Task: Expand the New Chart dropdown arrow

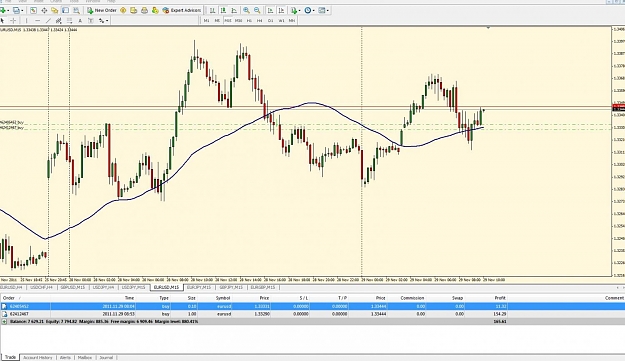Action: 8,11
